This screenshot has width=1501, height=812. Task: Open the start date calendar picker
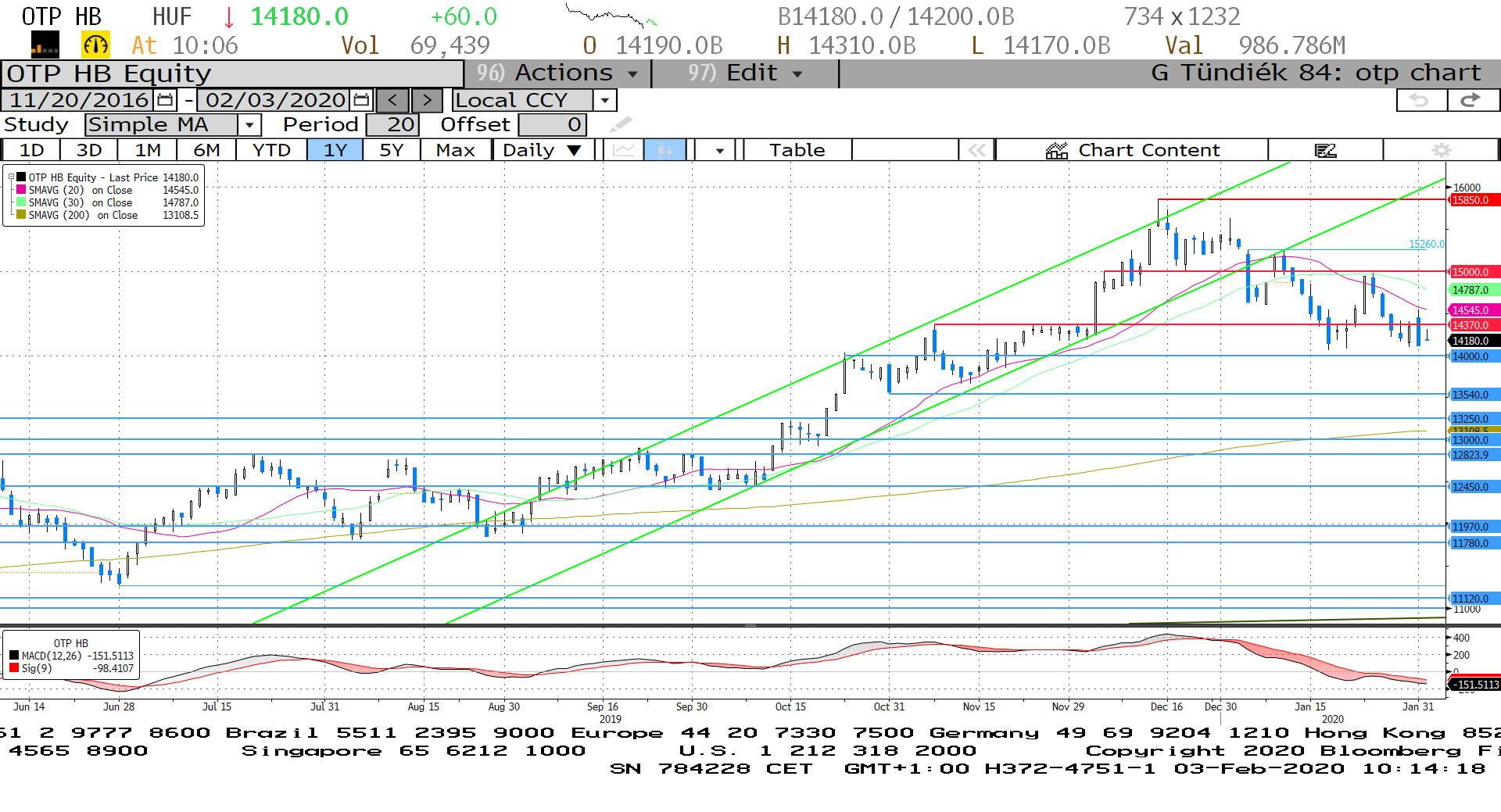(x=165, y=100)
